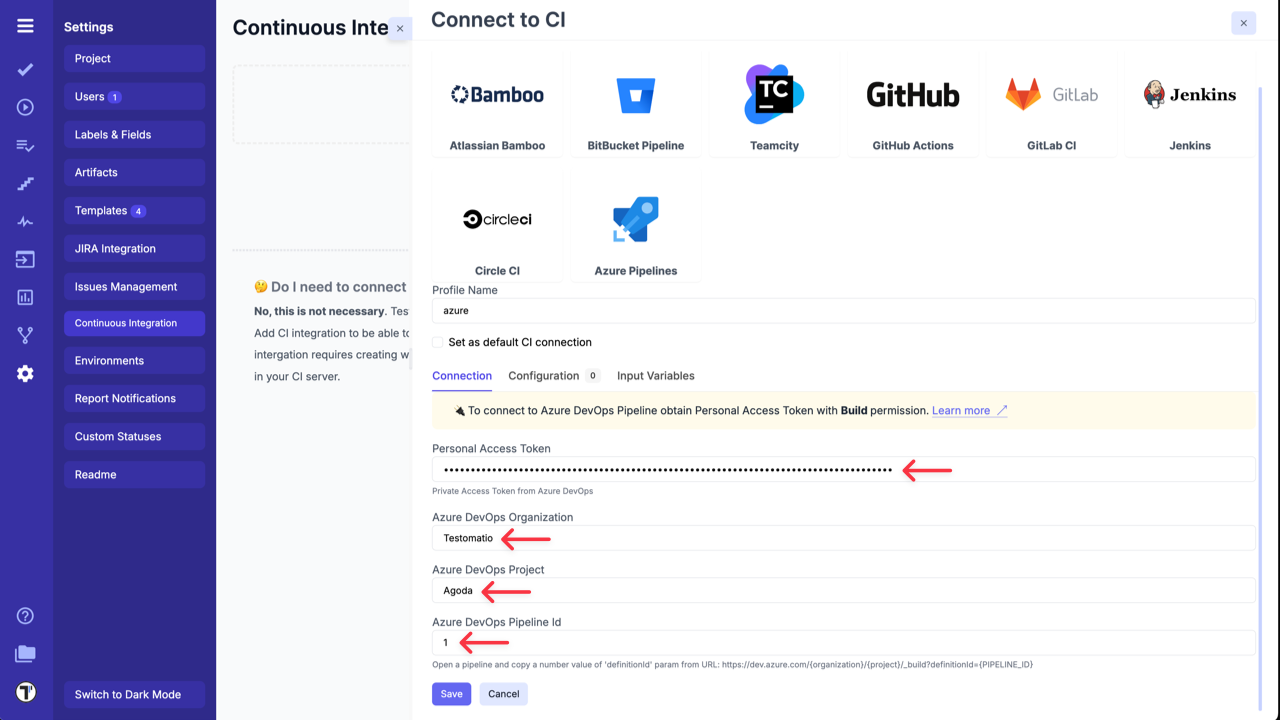Choose the Jenkins CI tile
The height and width of the screenshot is (720, 1280).
tap(1190, 105)
